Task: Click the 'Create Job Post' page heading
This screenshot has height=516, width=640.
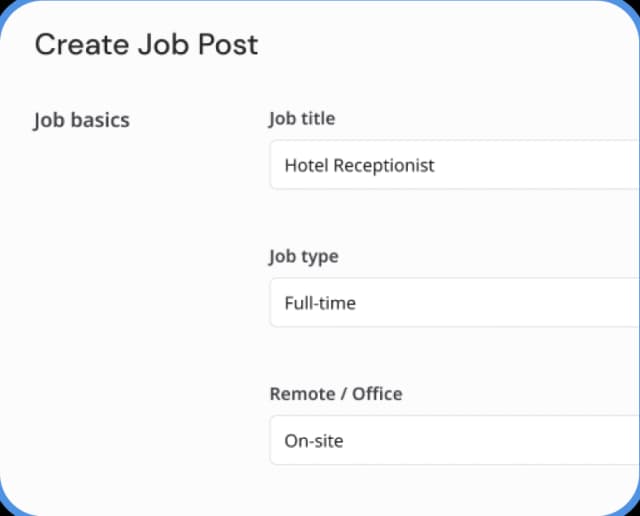Action: 146,45
